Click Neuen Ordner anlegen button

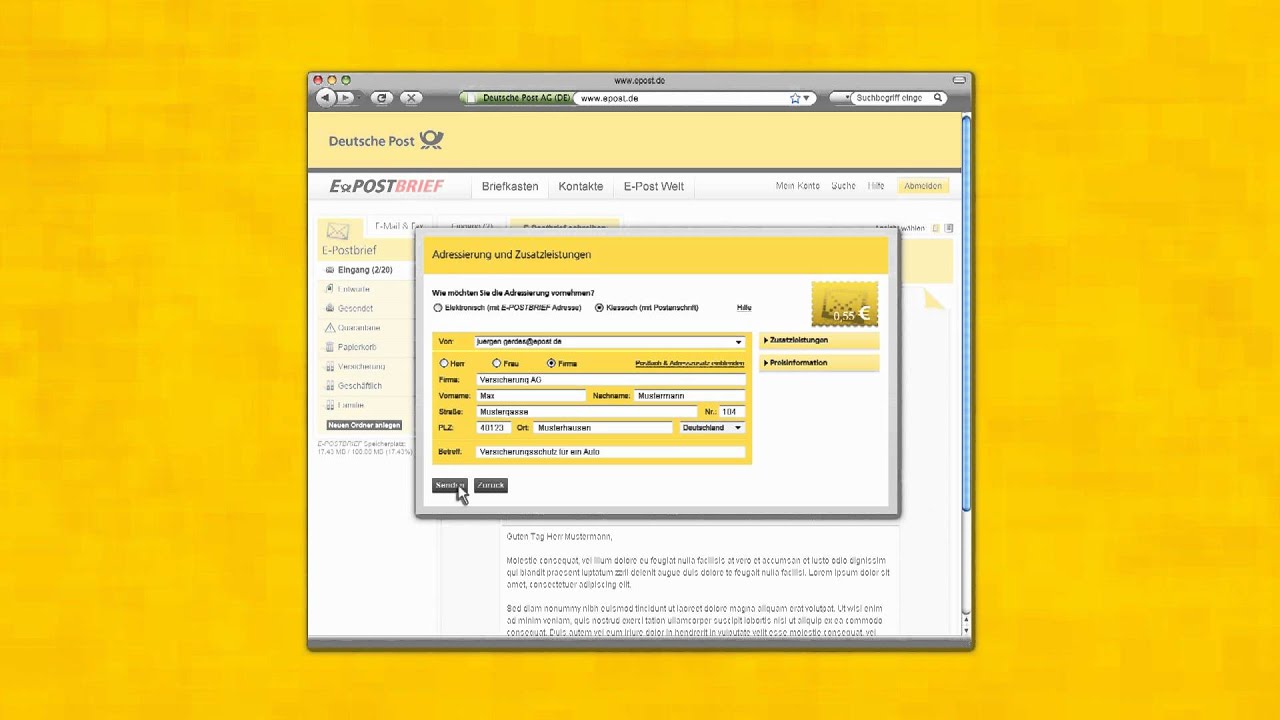click(364, 425)
